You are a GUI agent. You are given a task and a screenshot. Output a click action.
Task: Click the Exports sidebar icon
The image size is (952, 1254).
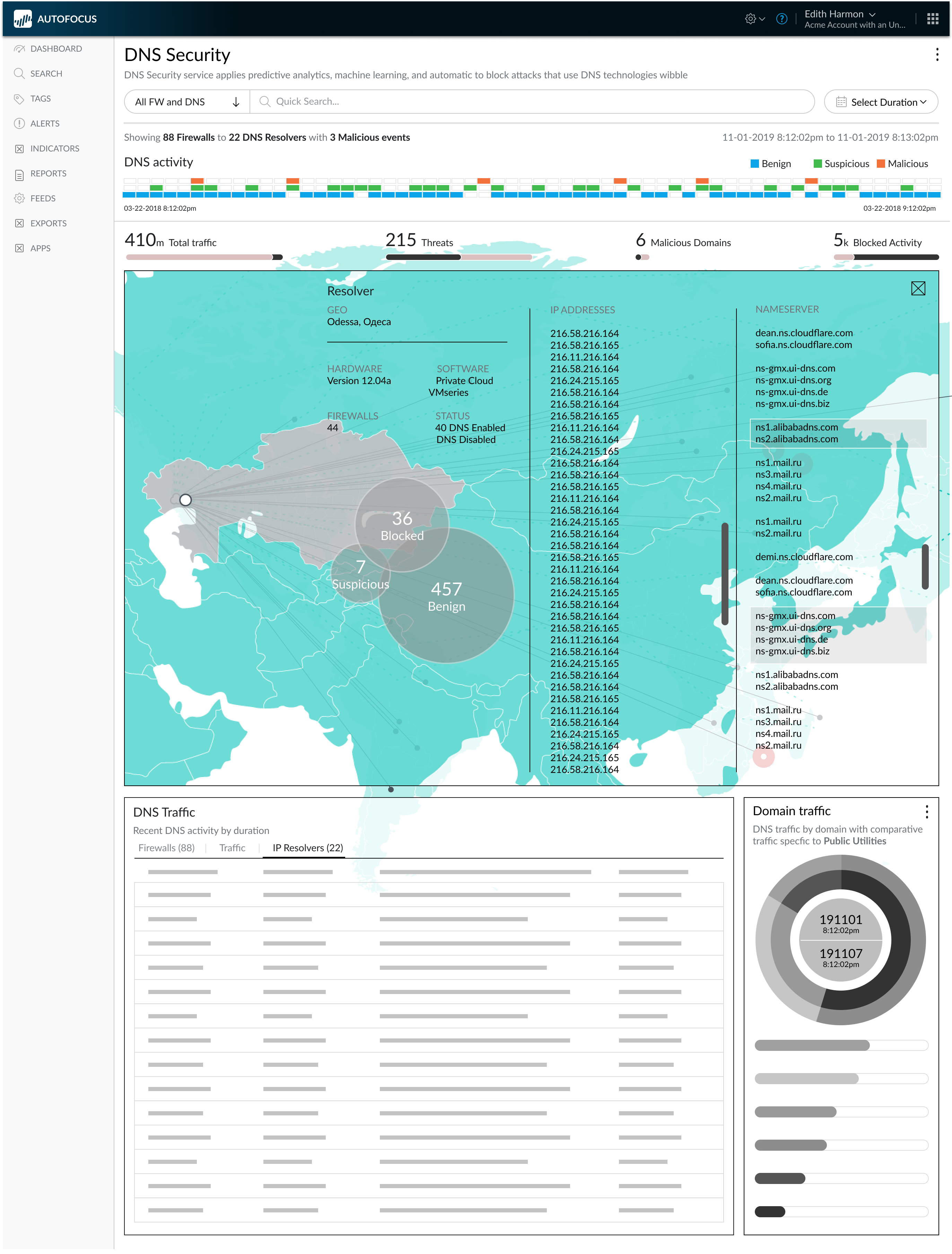pyautogui.click(x=19, y=223)
